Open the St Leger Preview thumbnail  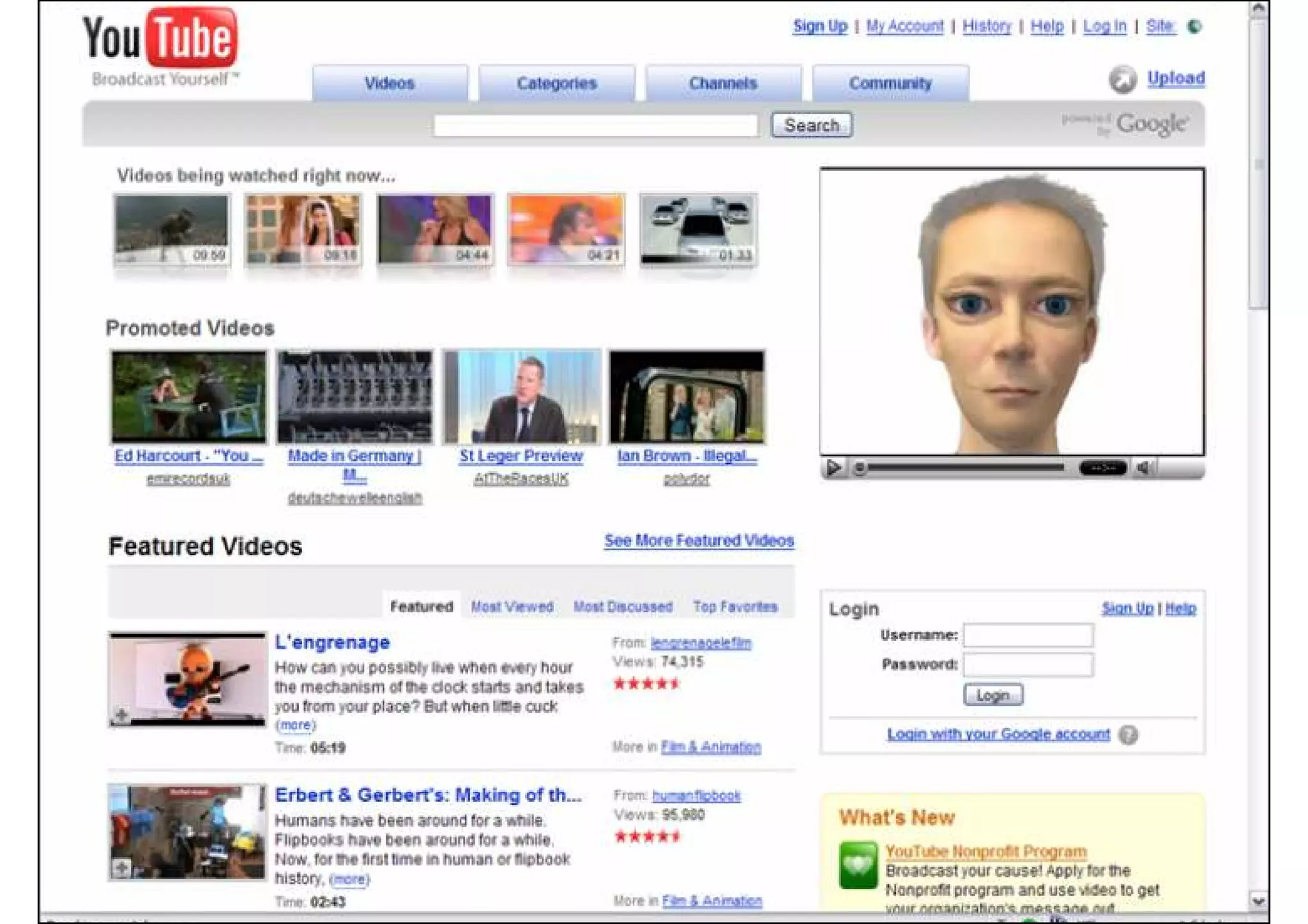pos(522,397)
